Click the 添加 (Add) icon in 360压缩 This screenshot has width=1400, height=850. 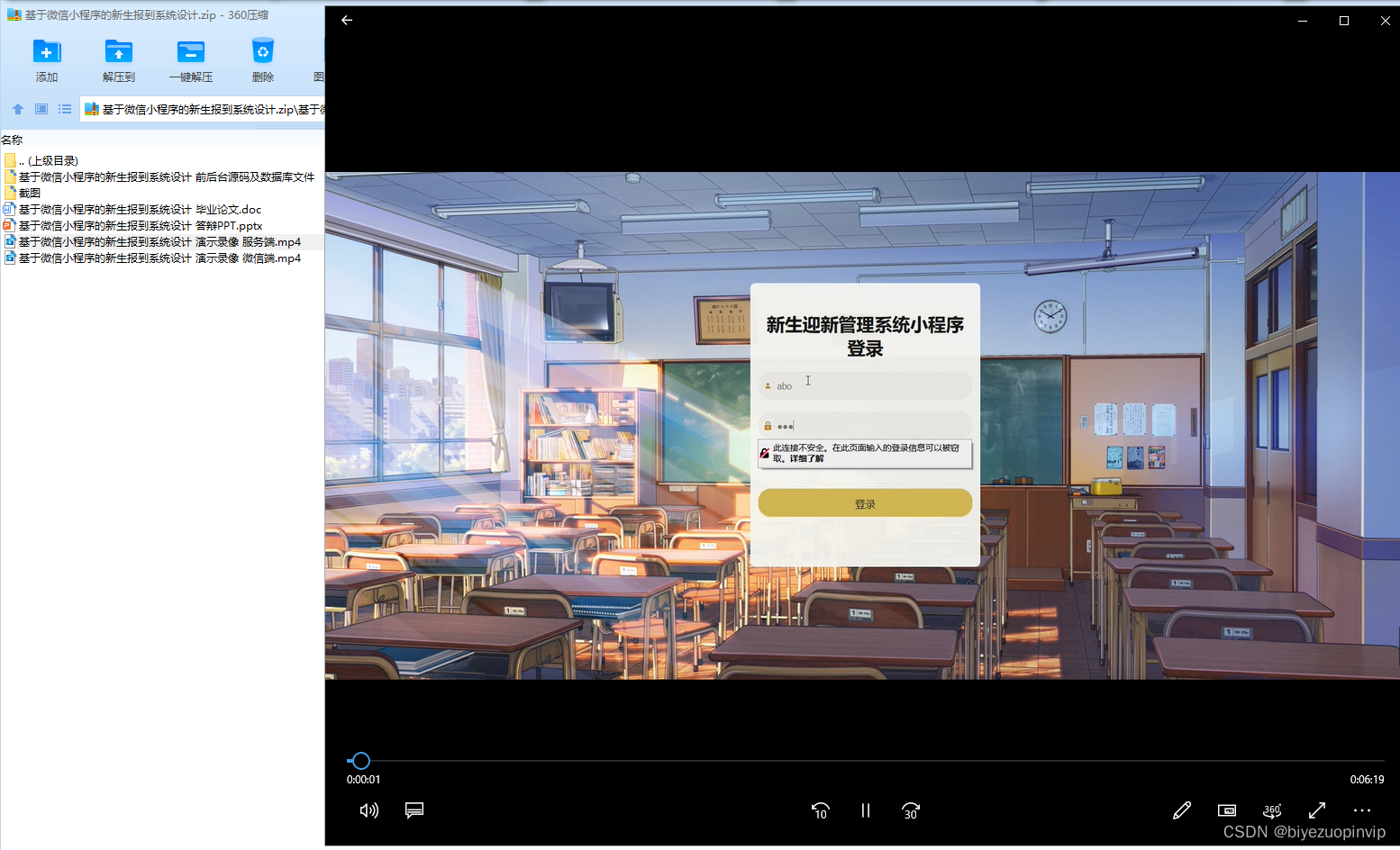(47, 51)
